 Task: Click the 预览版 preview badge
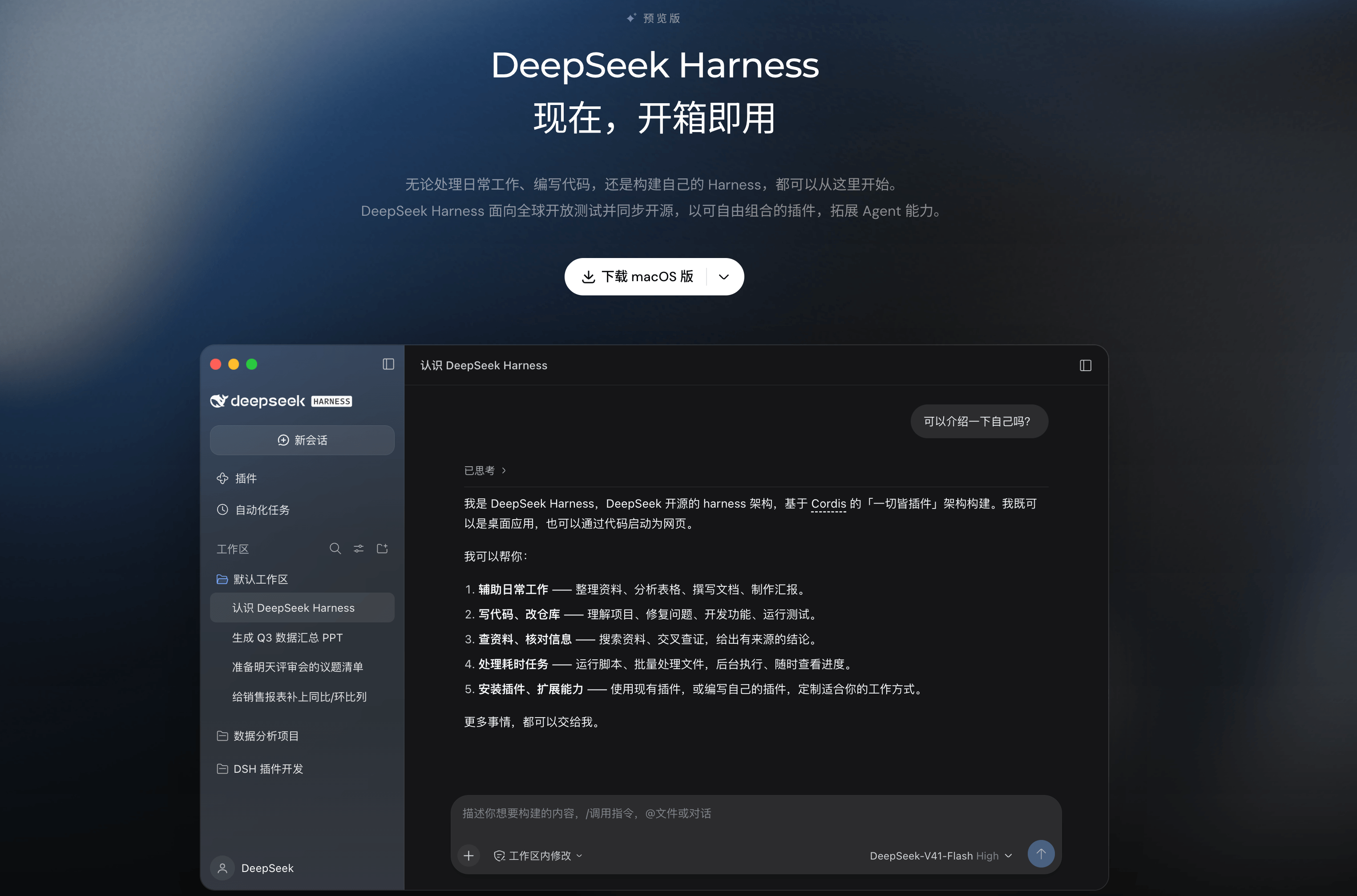click(653, 18)
